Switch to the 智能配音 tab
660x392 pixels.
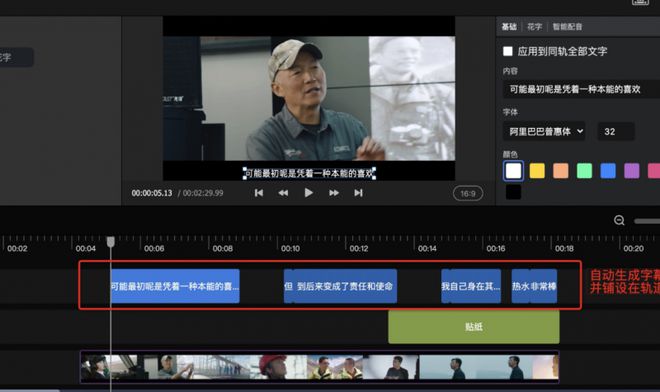[567, 27]
